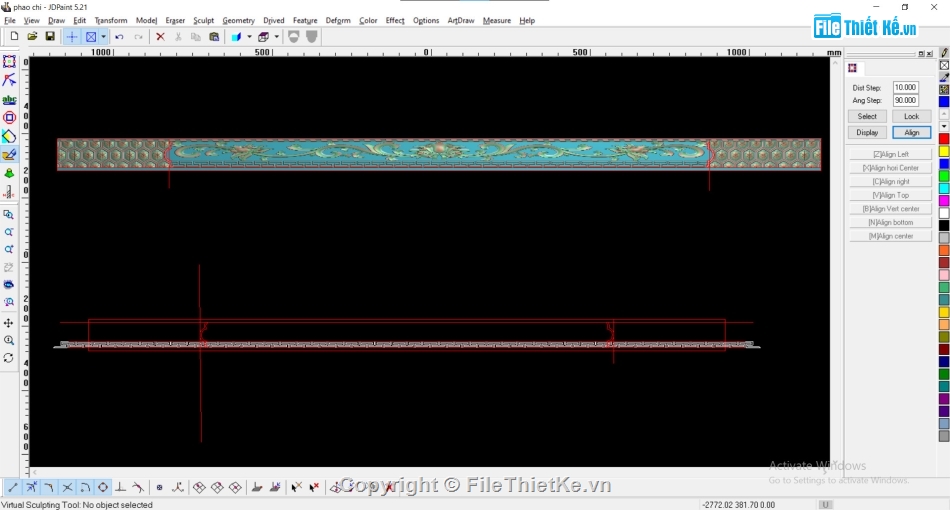Toggle the second snap option with blue arrows

(31, 487)
